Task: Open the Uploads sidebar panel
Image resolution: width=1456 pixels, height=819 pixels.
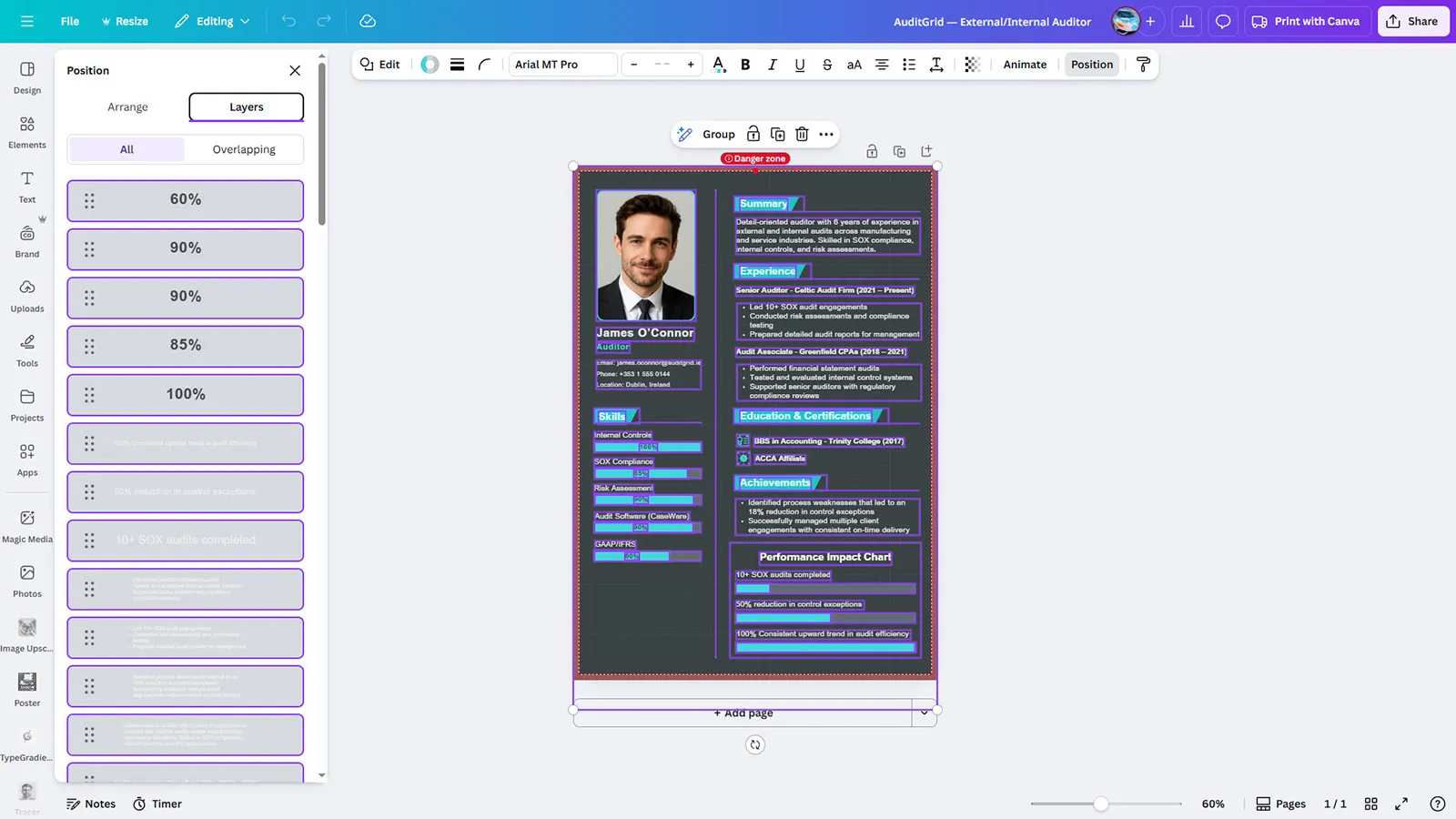Action: (x=27, y=296)
